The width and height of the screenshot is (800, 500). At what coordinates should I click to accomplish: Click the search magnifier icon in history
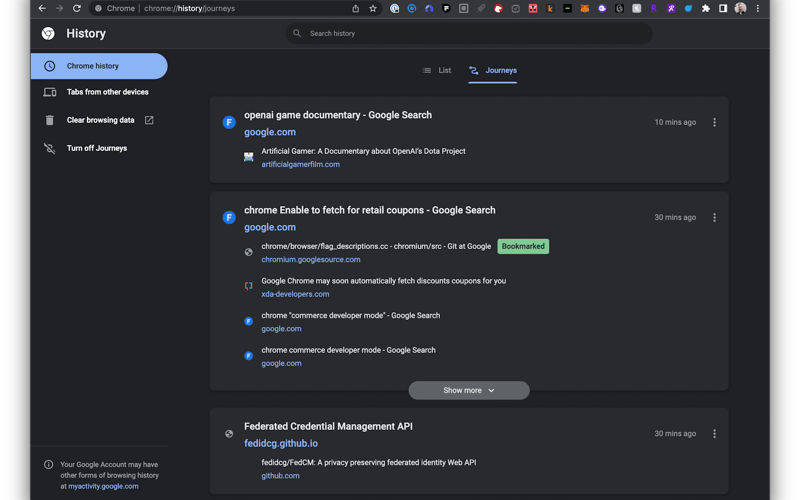[297, 33]
